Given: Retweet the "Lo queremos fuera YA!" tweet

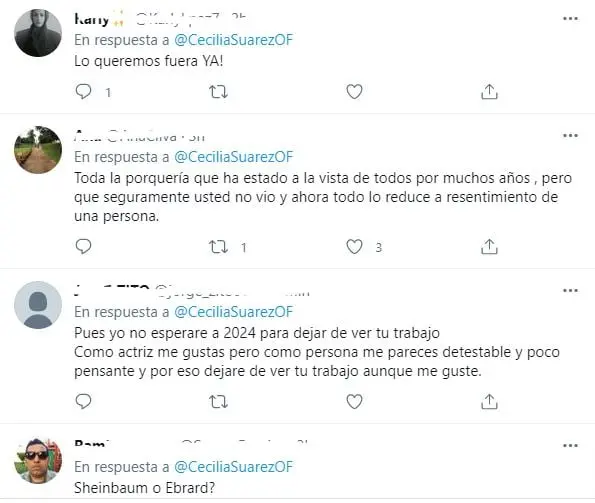Looking at the screenshot, I should tap(218, 92).
